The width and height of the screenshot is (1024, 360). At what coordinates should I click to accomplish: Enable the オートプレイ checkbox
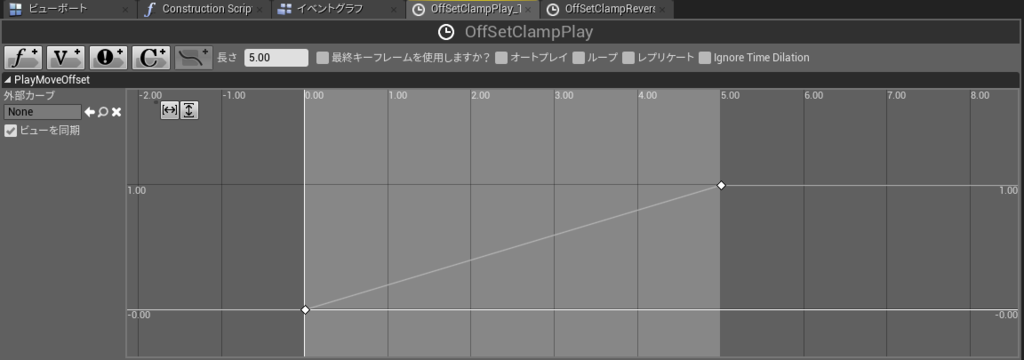[501, 57]
